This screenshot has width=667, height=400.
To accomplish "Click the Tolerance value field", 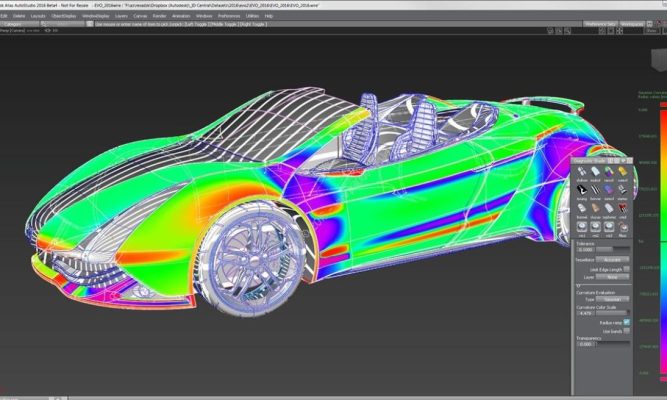I will tap(583, 249).
